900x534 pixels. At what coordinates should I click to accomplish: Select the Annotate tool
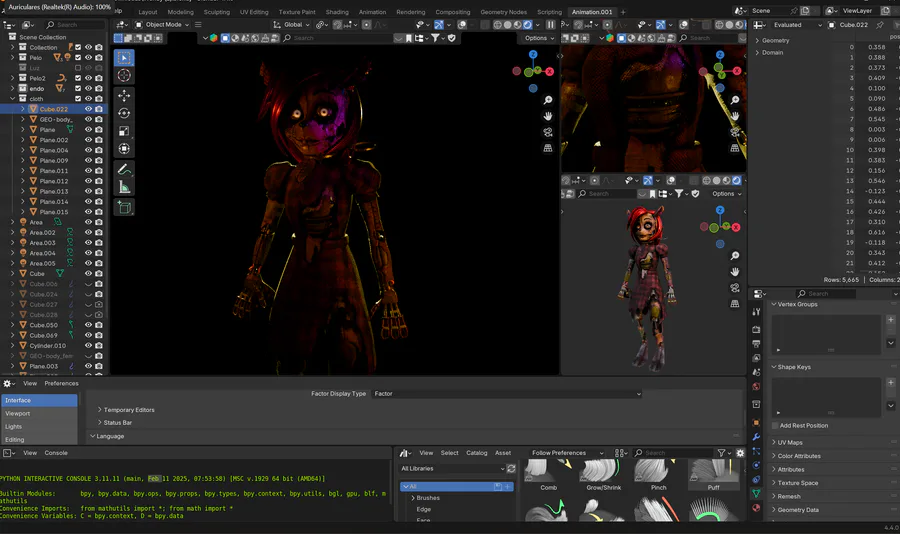(x=125, y=169)
